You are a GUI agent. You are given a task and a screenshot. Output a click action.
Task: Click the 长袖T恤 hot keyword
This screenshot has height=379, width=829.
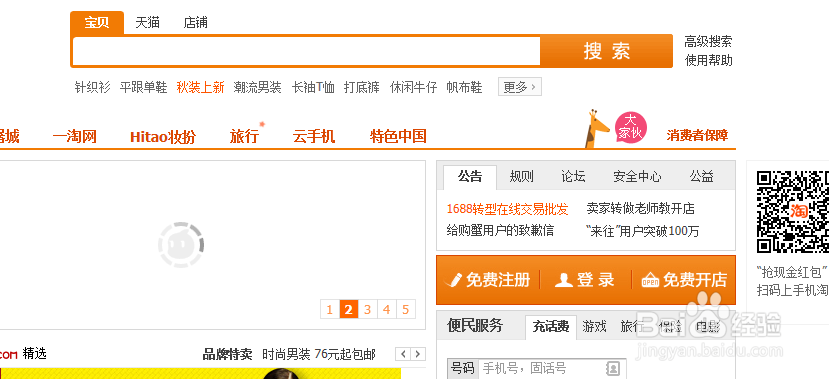point(313,87)
